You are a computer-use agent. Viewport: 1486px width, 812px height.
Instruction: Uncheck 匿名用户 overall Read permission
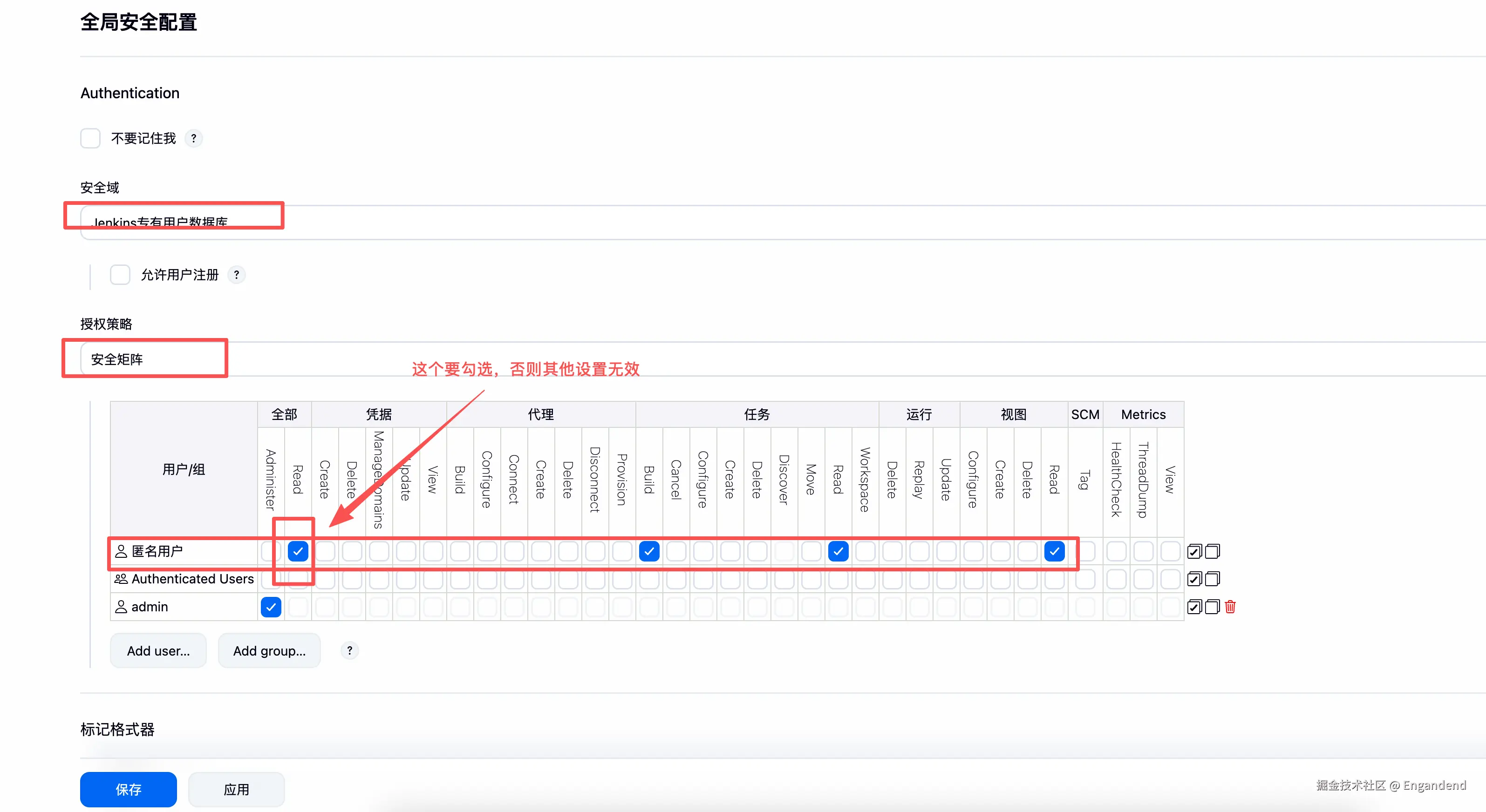tap(298, 551)
